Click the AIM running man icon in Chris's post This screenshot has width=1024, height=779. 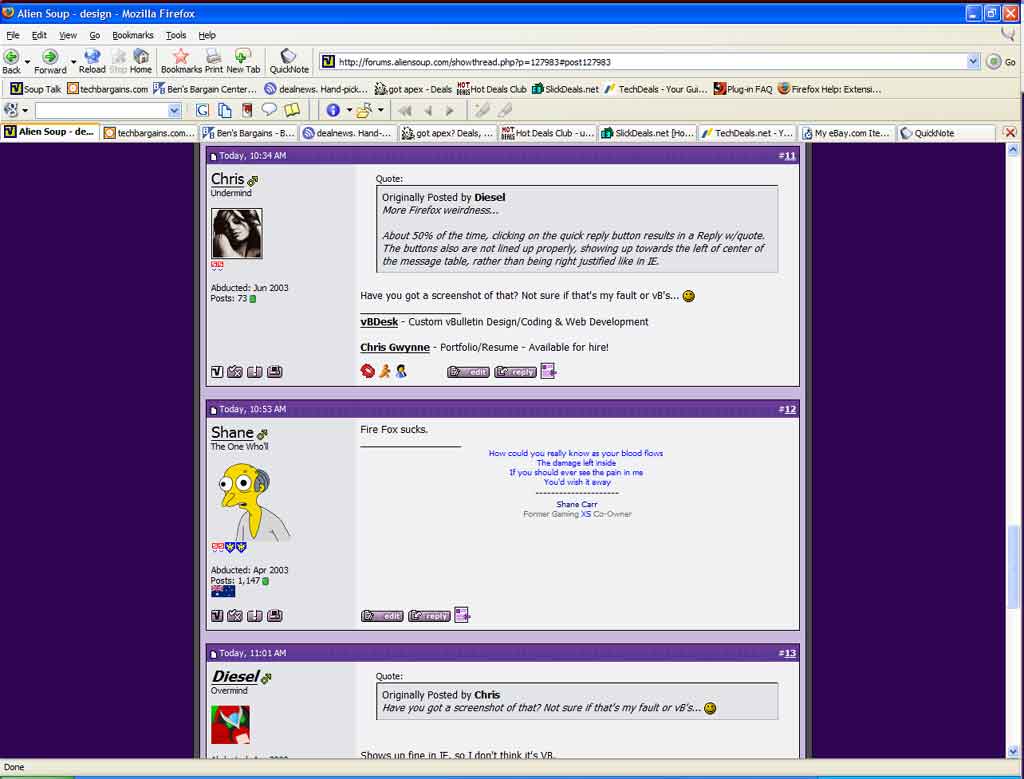pyautogui.click(x=385, y=371)
